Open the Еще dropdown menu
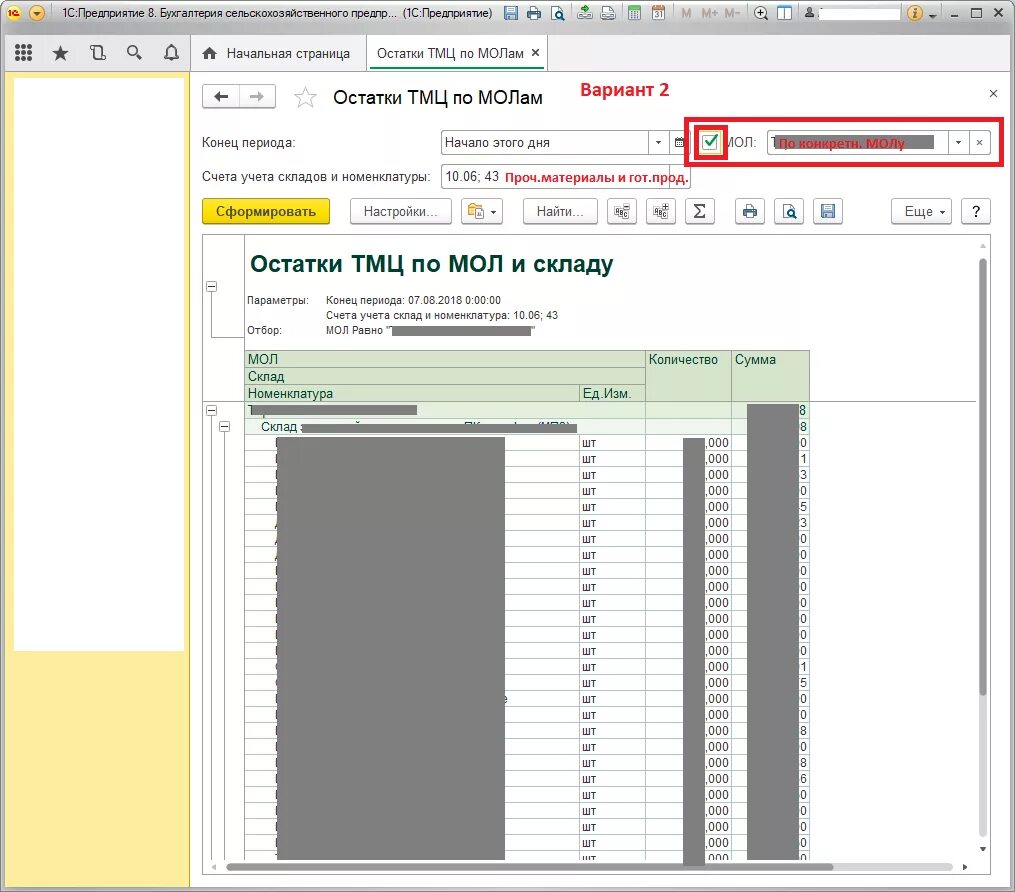 coord(921,212)
